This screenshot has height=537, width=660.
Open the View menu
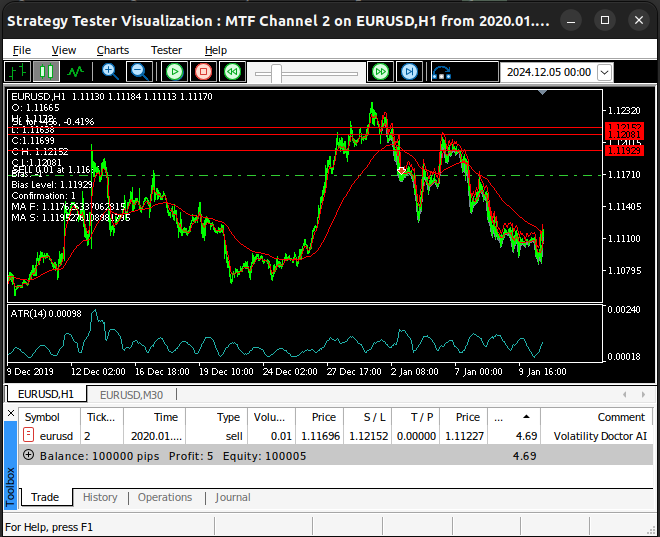64,50
